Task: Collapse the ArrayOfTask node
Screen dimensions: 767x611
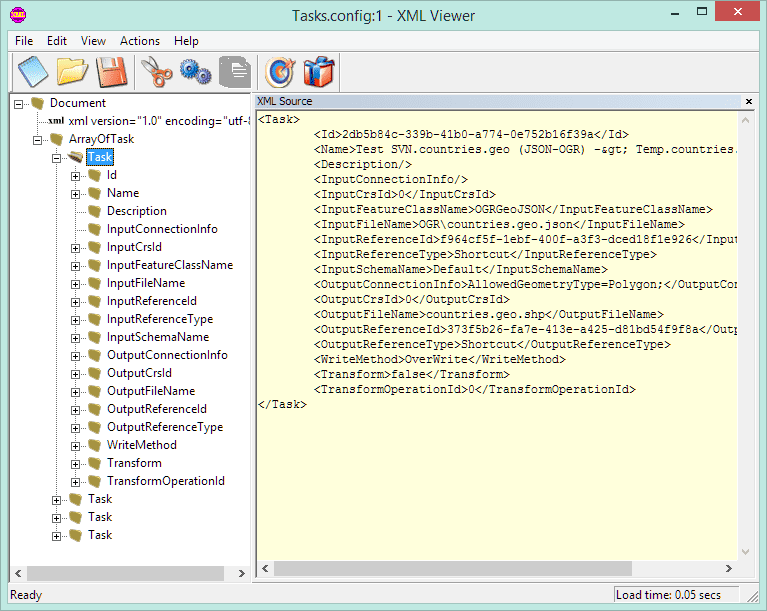Action: pos(38,140)
